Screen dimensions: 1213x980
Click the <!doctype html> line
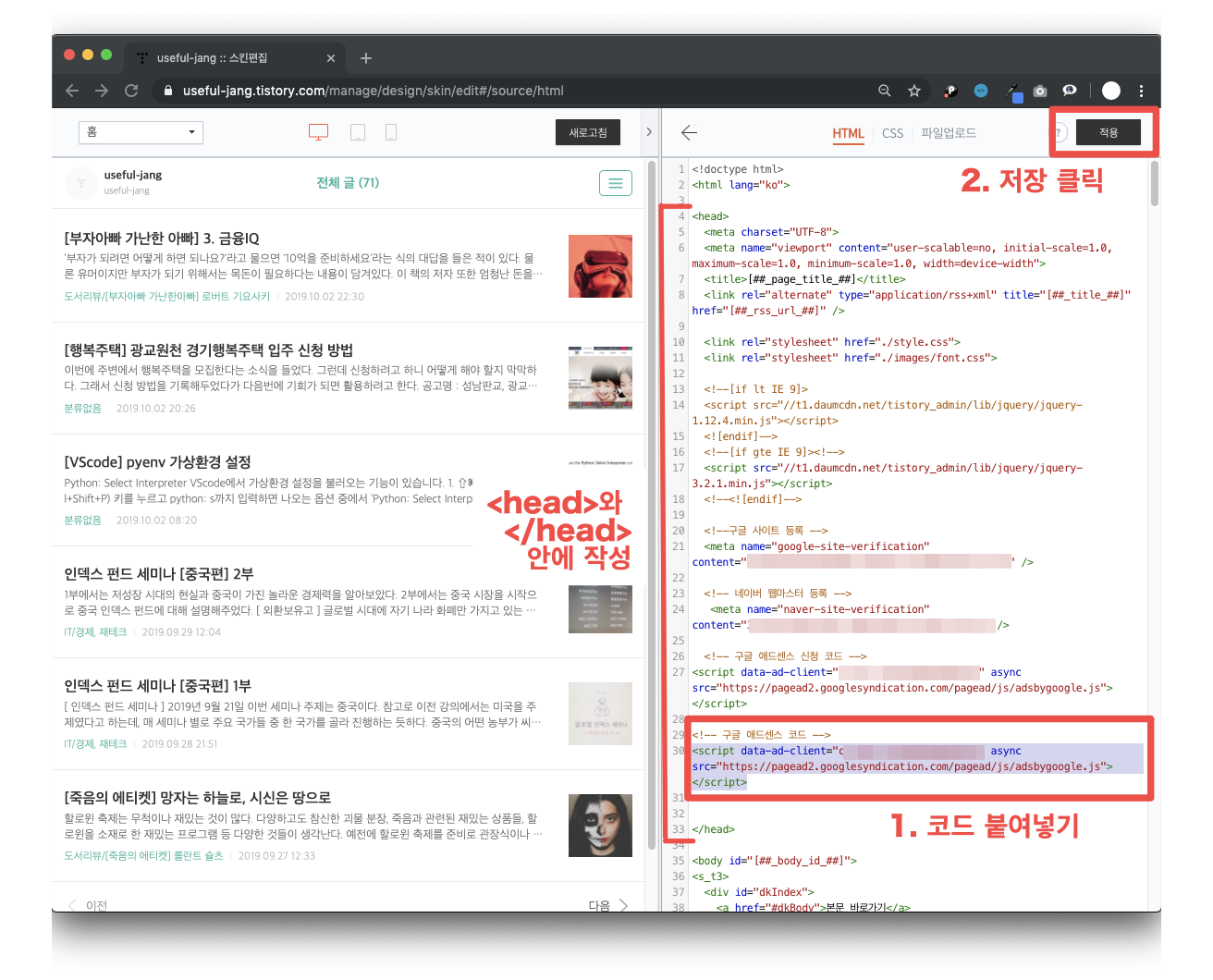(738, 169)
